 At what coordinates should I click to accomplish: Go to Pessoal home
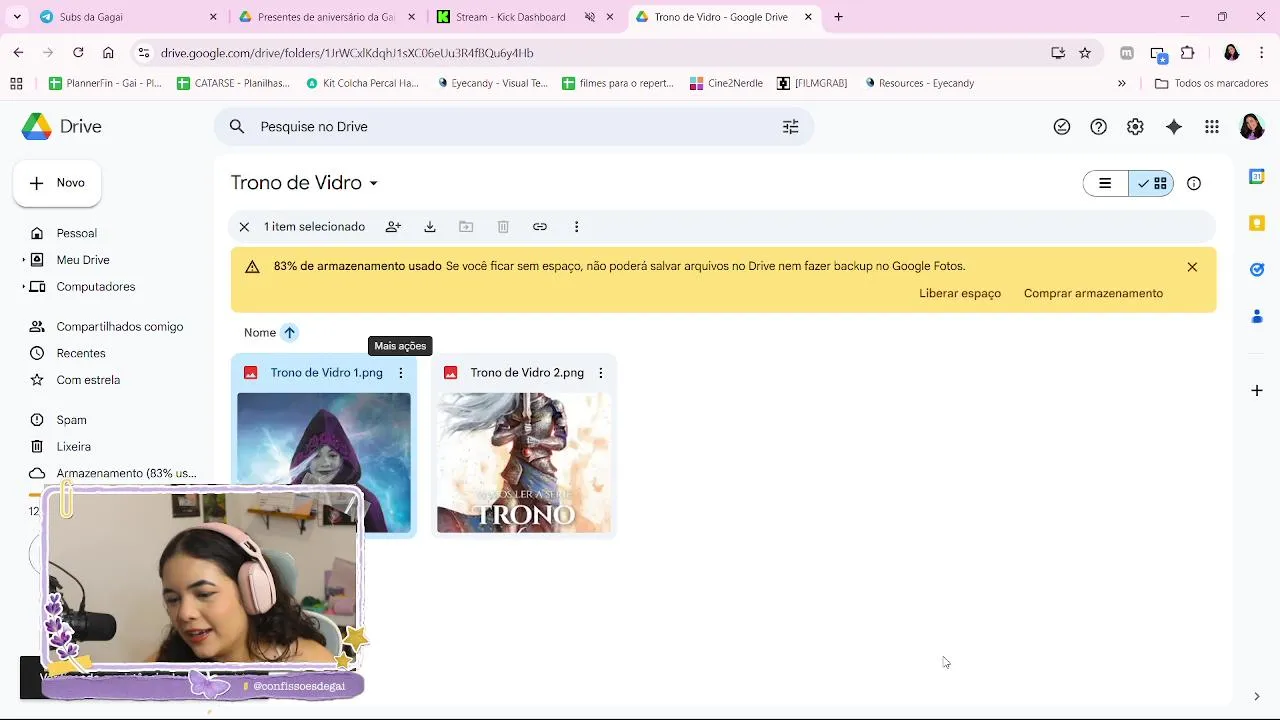pyautogui.click(x=76, y=233)
